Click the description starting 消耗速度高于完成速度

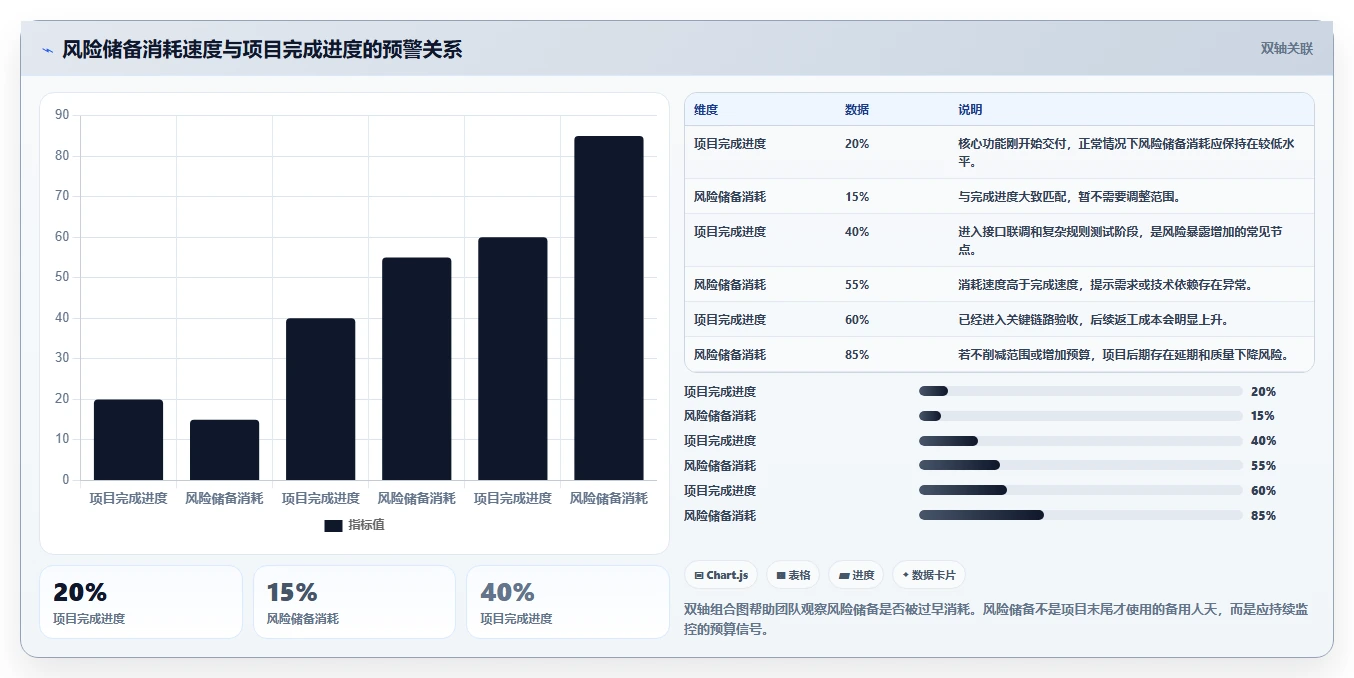[x=1106, y=285]
